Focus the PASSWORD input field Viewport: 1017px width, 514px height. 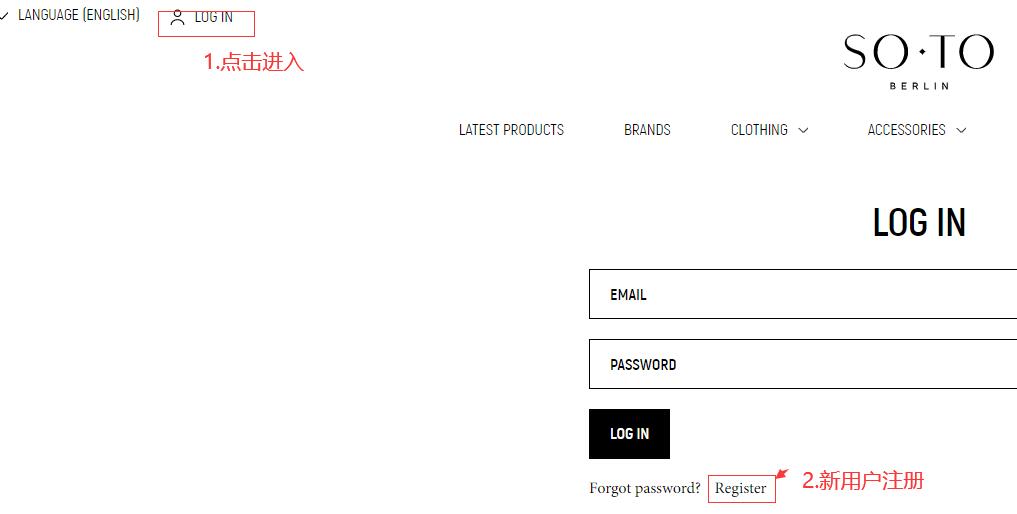tap(803, 364)
